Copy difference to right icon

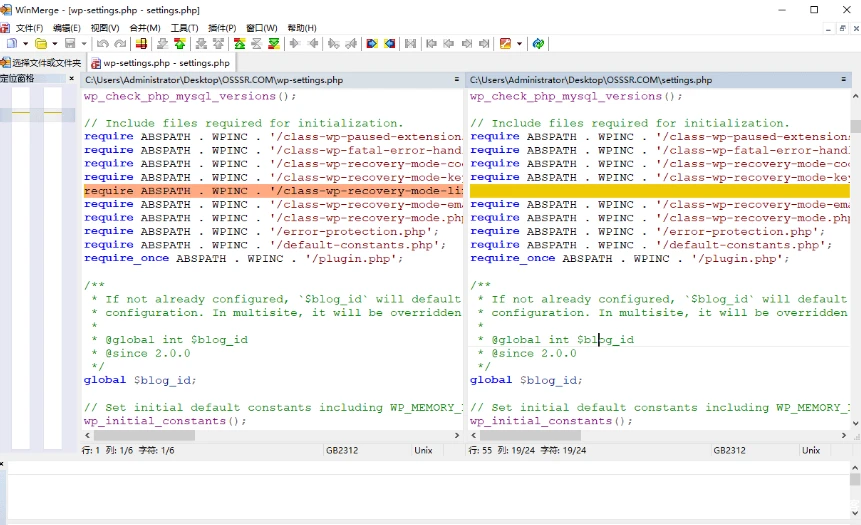click(x=295, y=43)
